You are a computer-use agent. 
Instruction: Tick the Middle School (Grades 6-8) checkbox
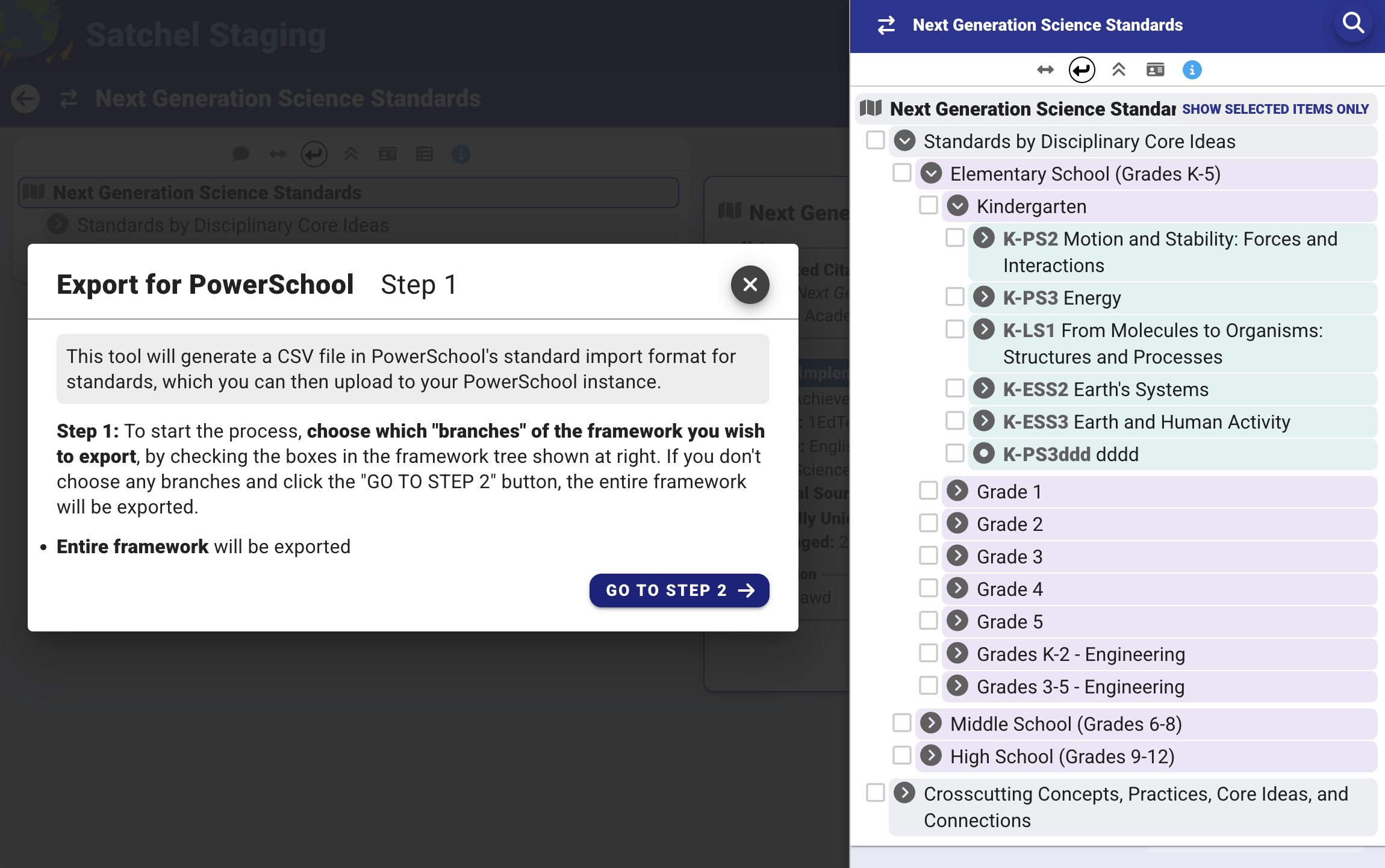901,723
